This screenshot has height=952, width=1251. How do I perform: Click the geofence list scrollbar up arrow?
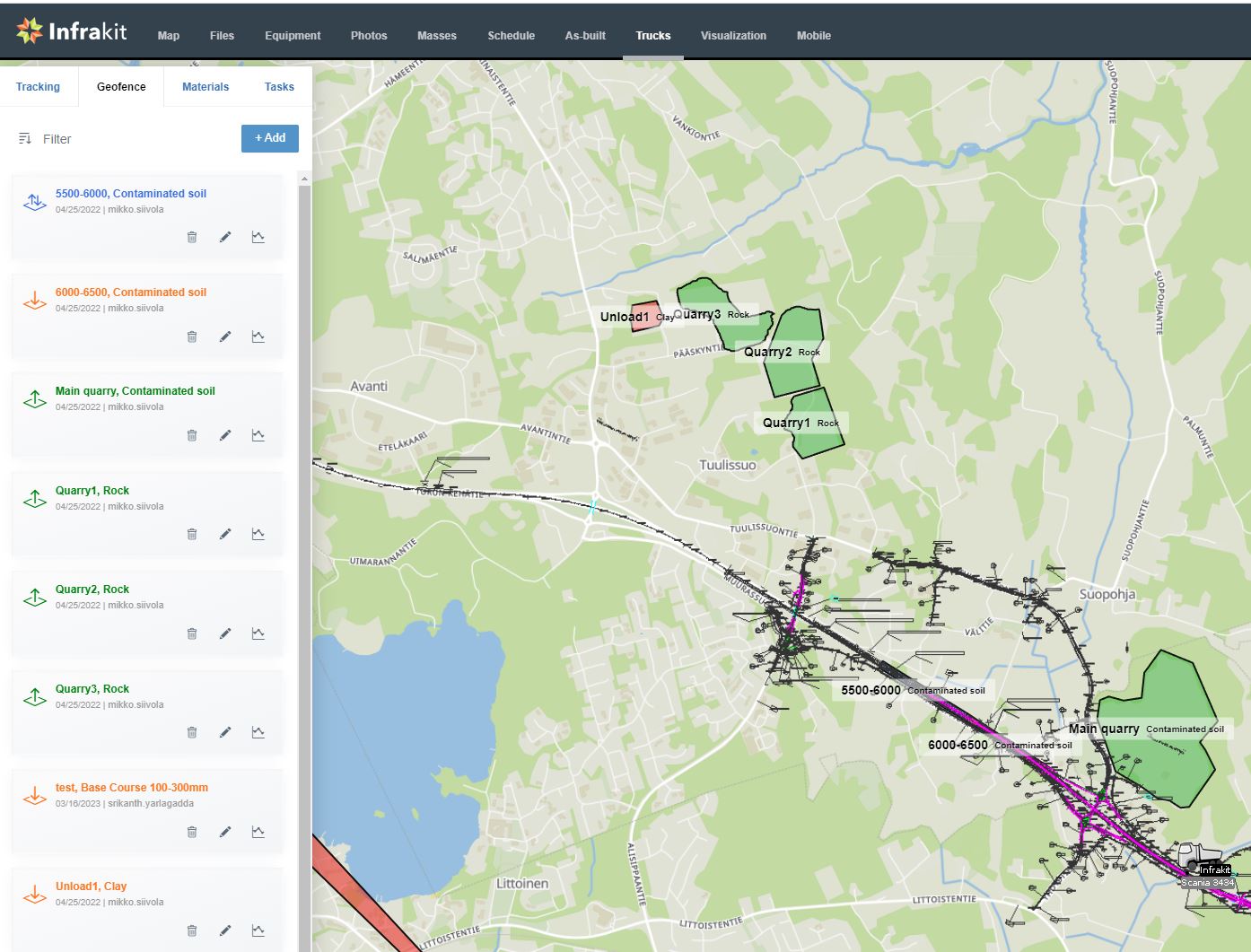click(304, 179)
